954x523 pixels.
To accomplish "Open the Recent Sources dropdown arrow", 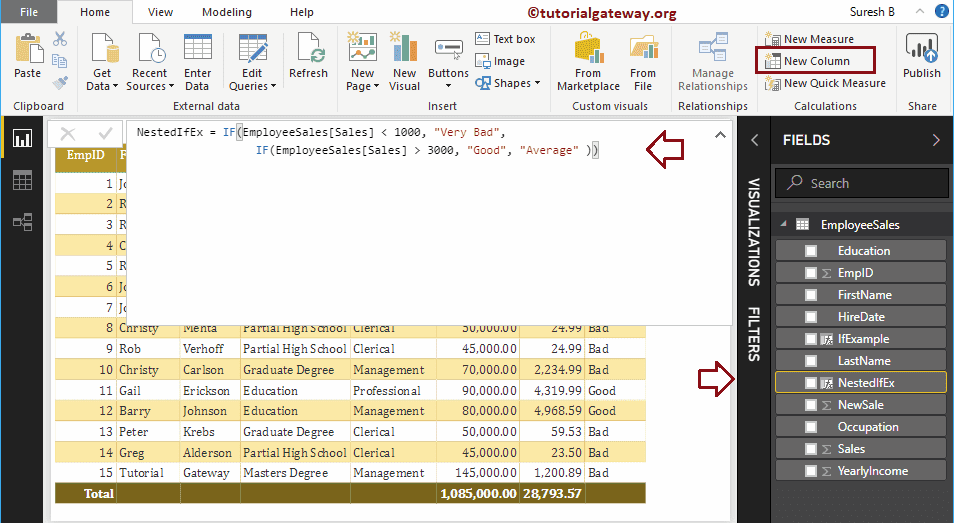I will tap(171, 86).
